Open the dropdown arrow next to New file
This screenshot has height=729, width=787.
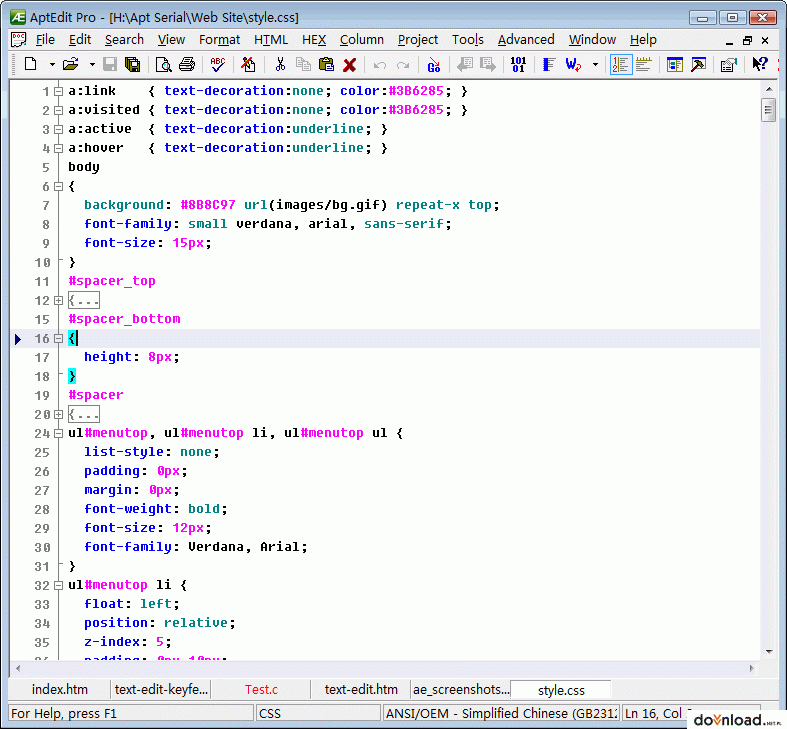pyautogui.click(x=52, y=64)
